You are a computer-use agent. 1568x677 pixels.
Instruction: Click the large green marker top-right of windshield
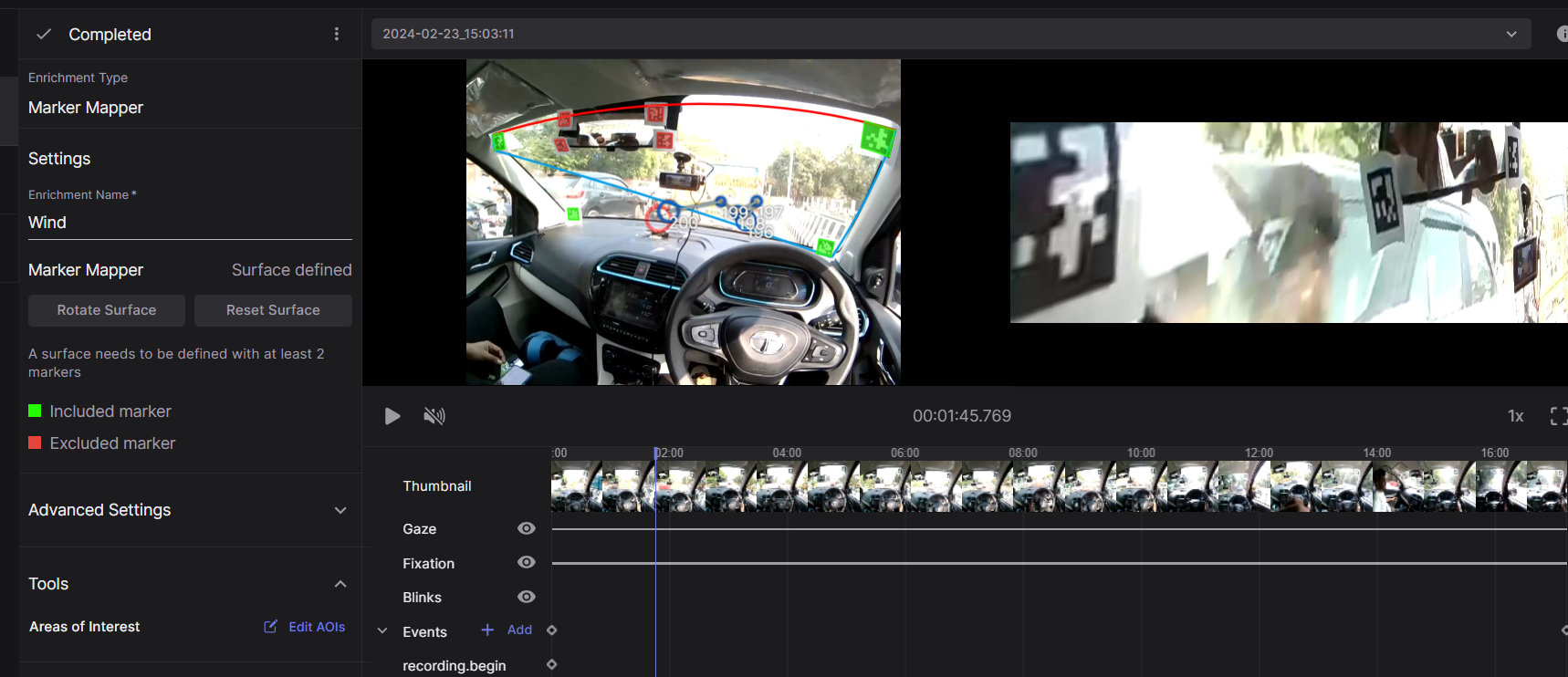[878, 140]
